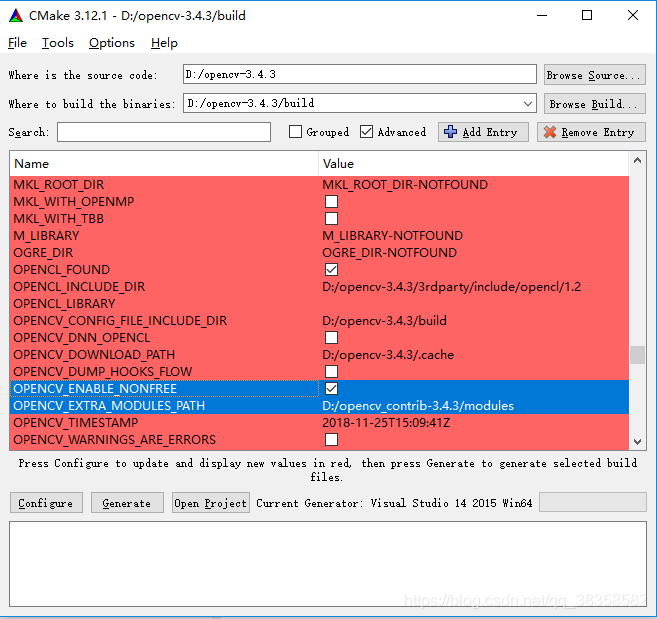Click the opencv_contrib-3.4.3/modules path value
The image size is (657, 619).
(418, 406)
